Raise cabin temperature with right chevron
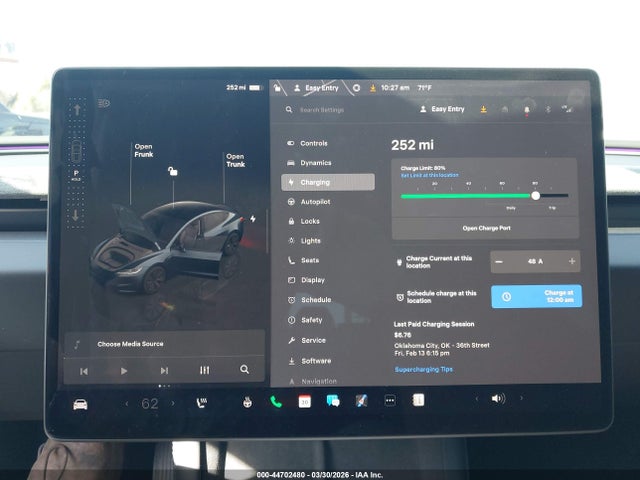This screenshot has width=640, height=480. 173,403
